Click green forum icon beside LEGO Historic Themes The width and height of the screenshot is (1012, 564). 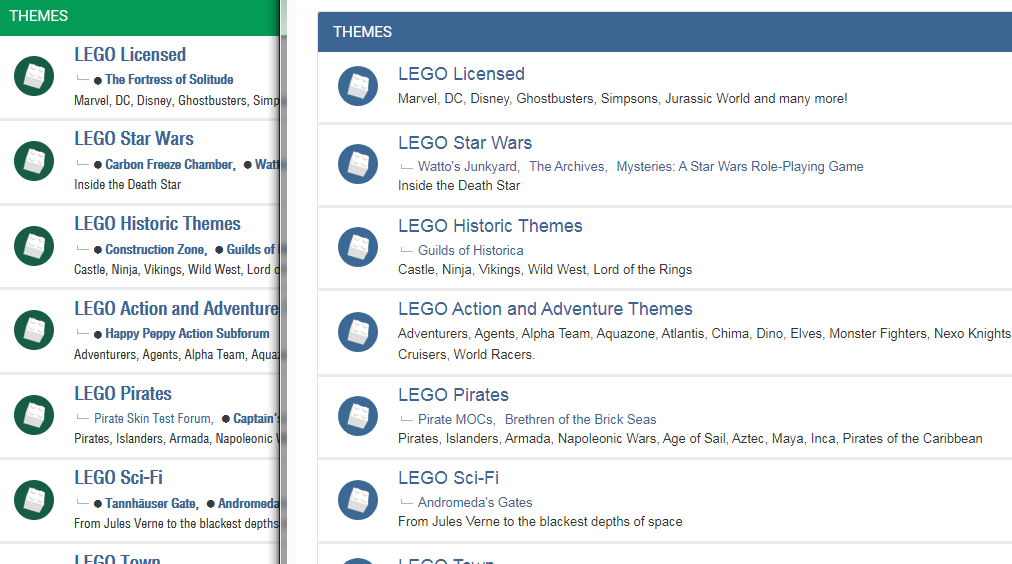34,246
